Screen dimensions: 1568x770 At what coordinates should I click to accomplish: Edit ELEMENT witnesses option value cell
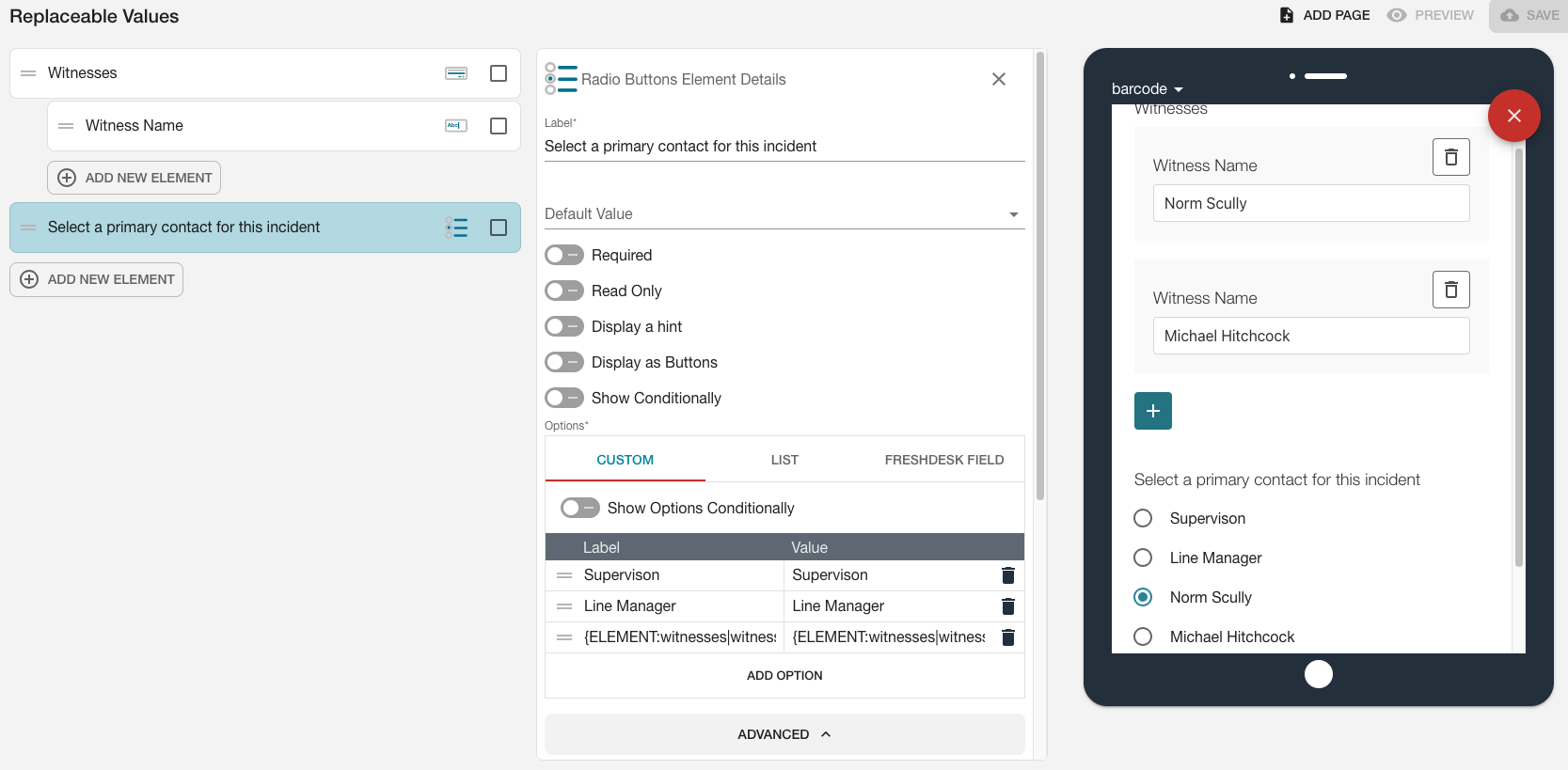[x=889, y=637]
